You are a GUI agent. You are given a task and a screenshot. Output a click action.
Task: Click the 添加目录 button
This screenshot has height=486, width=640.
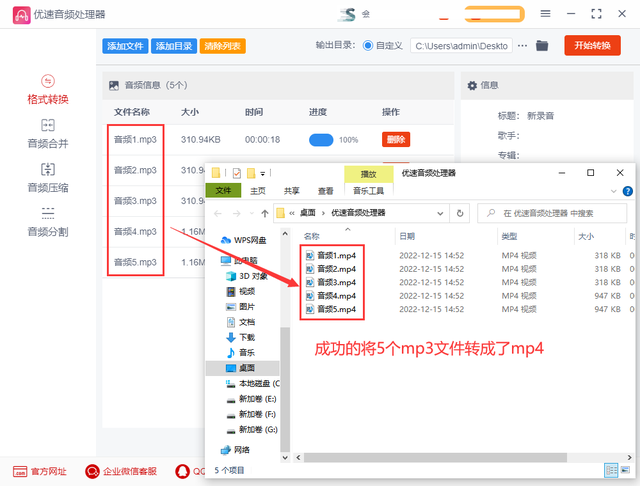[174, 46]
